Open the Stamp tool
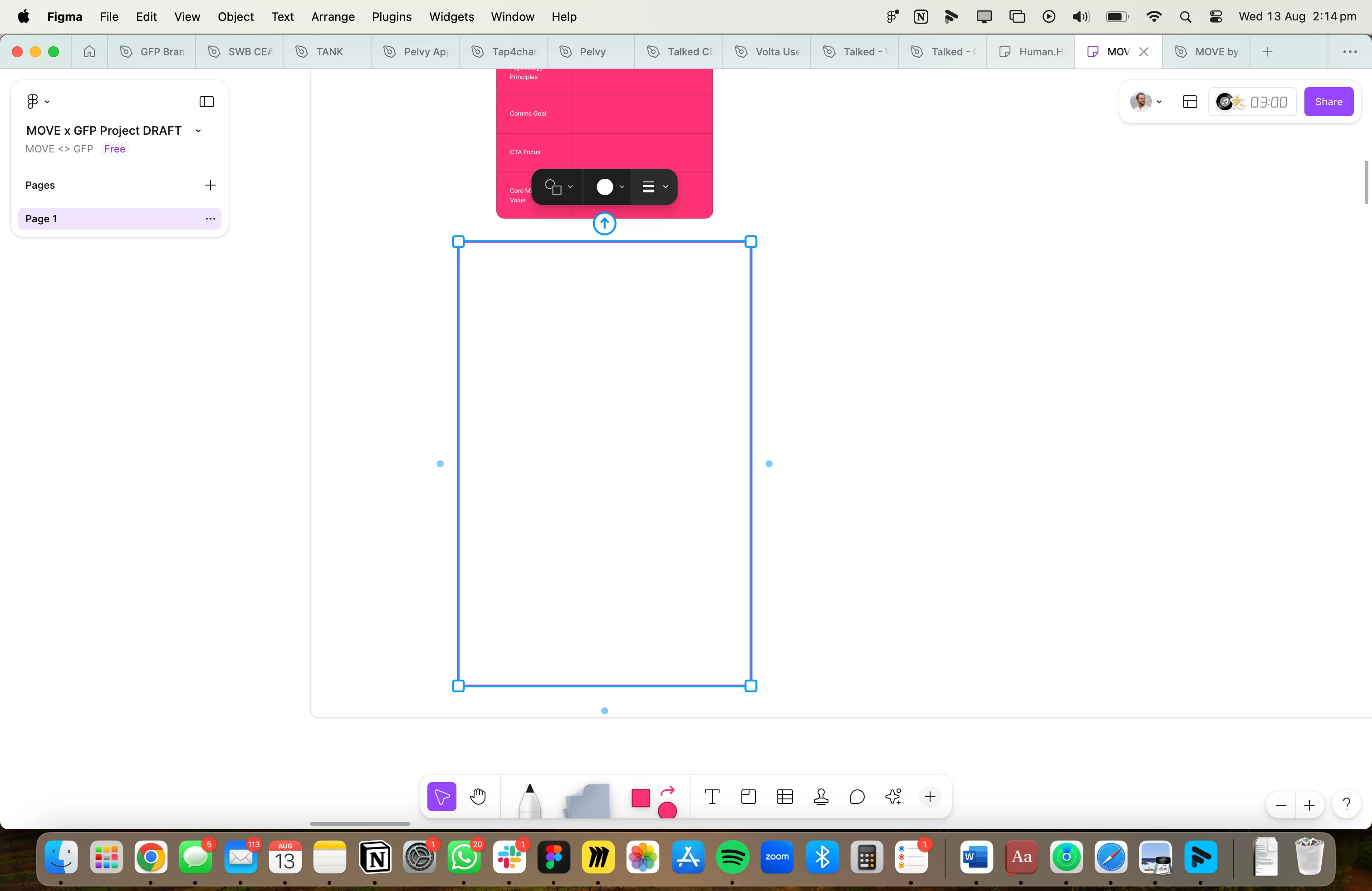This screenshot has width=1372, height=891. [821, 797]
